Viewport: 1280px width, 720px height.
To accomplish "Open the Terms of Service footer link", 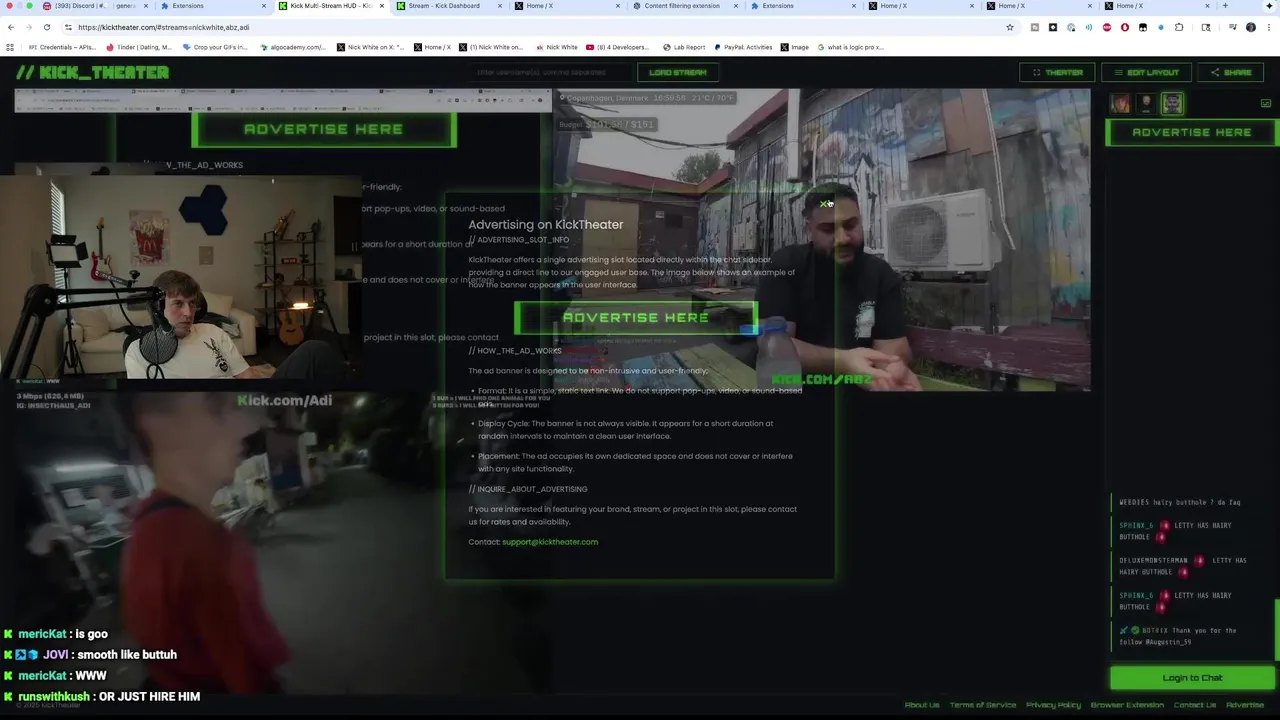I will [x=982, y=705].
